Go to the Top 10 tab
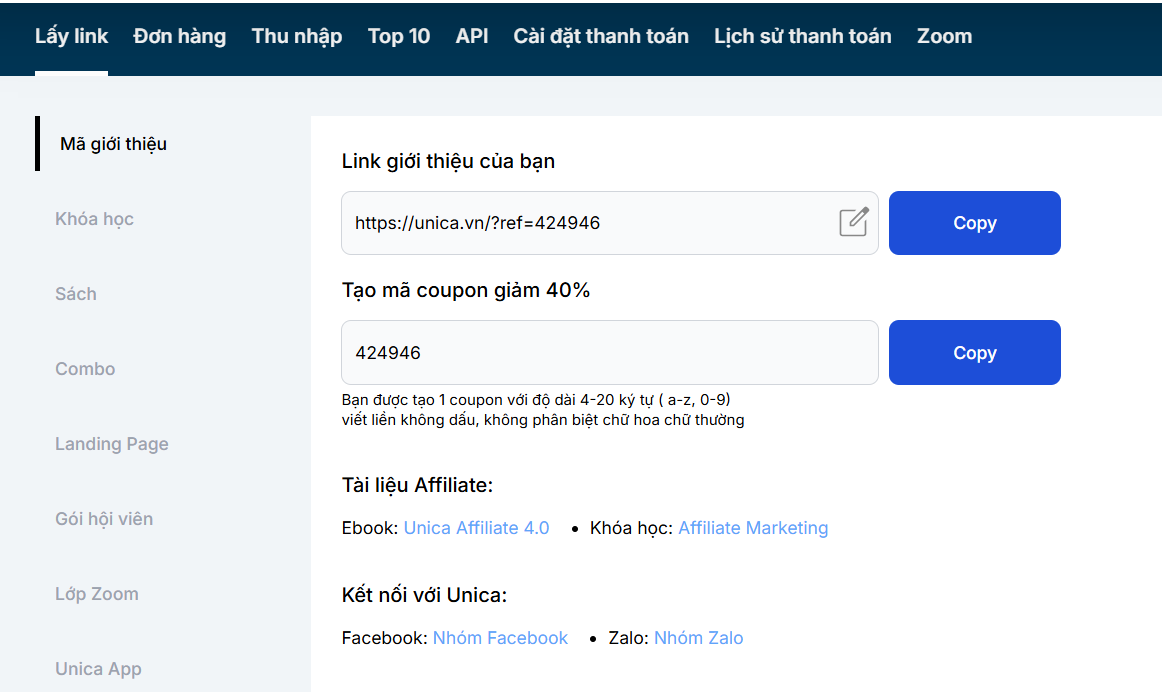This screenshot has width=1162, height=692. click(399, 36)
